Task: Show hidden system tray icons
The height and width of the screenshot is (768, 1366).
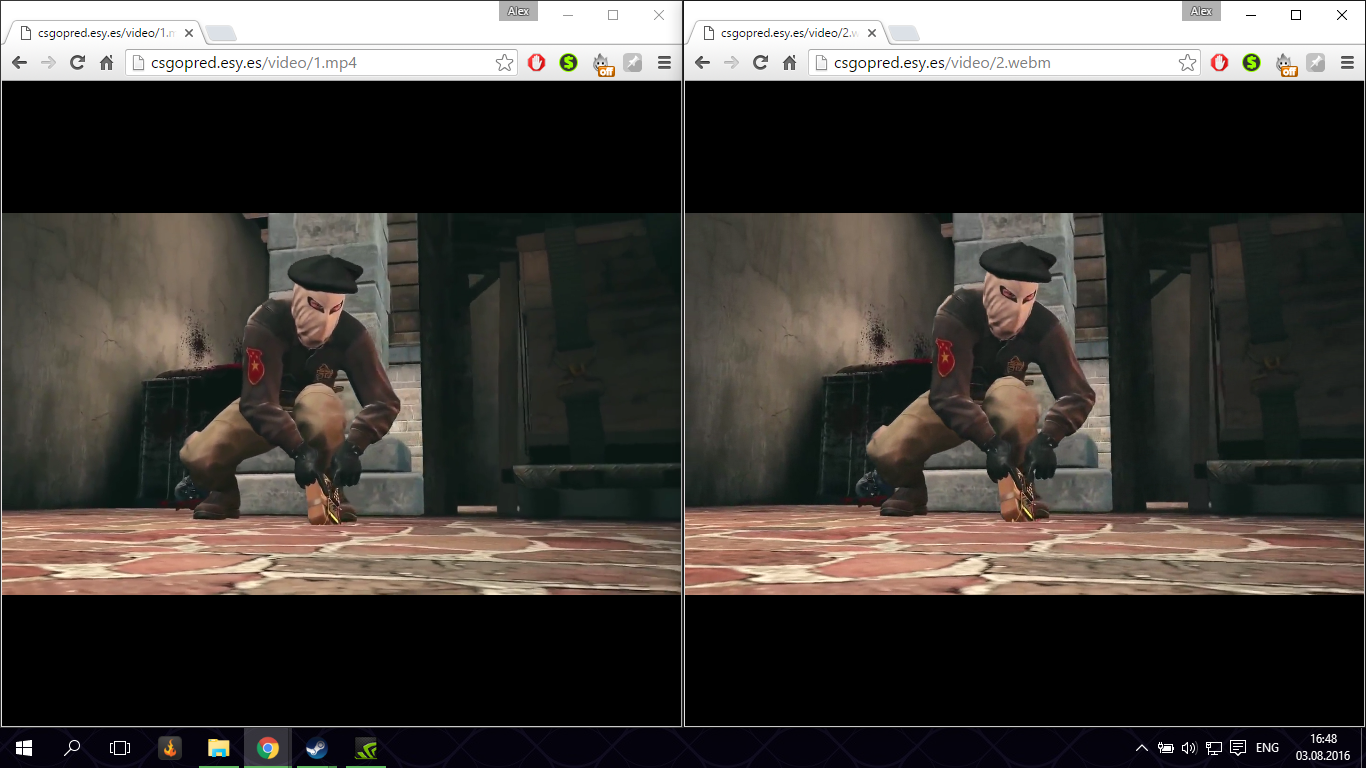Action: [1142, 748]
